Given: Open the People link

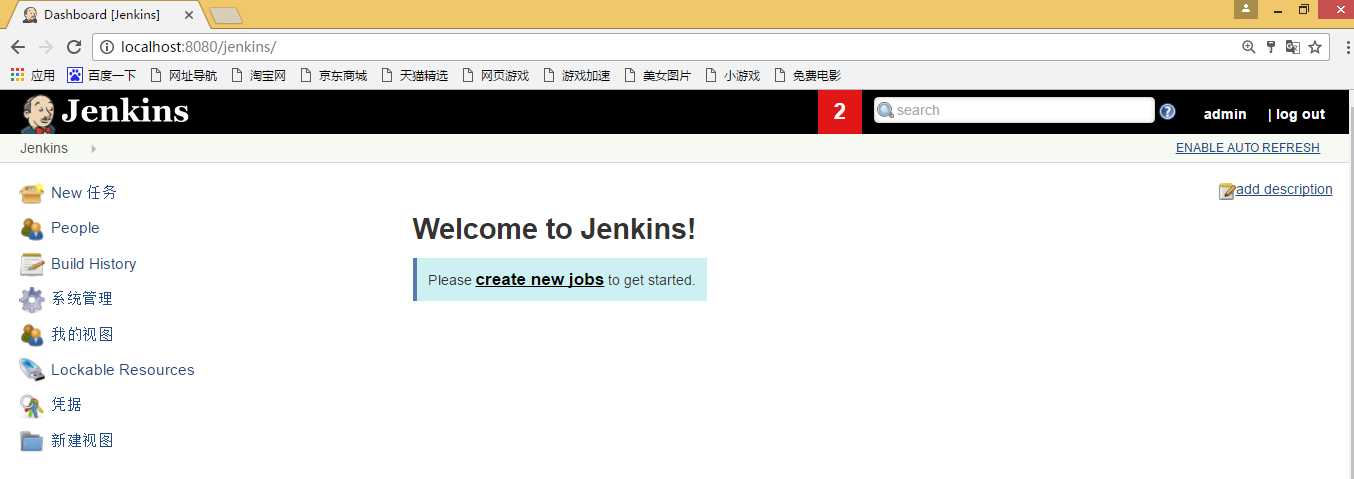Looking at the screenshot, I should 75,228.
